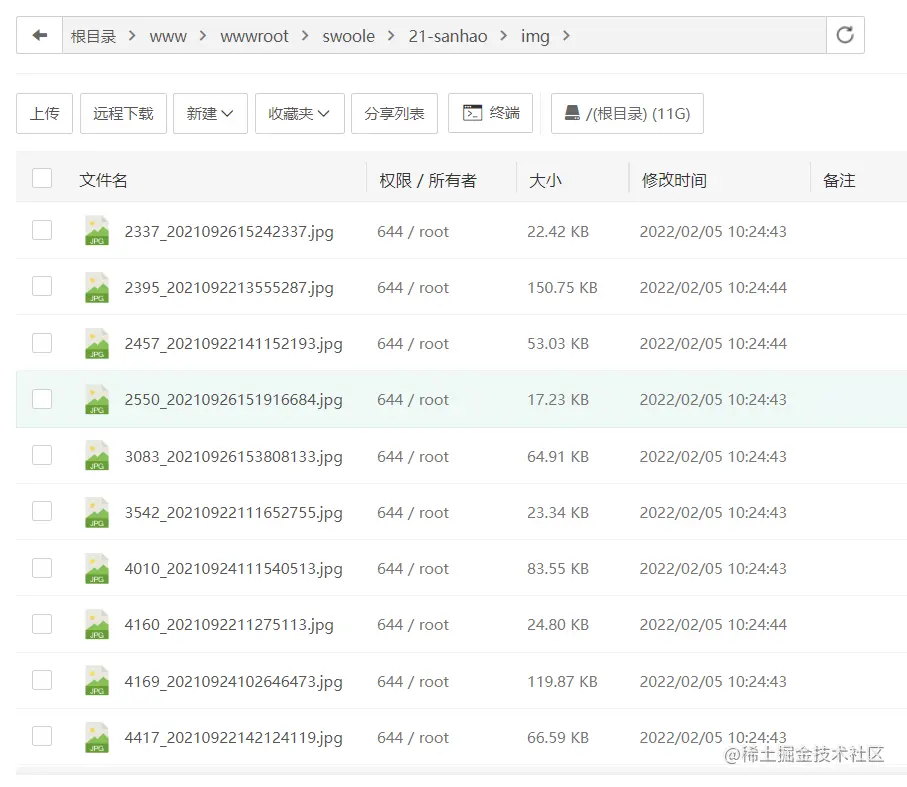Screen dimensions: 907x787
Task: Open file 4160_2021092211275113.jpg
Action: pos(229,625)
